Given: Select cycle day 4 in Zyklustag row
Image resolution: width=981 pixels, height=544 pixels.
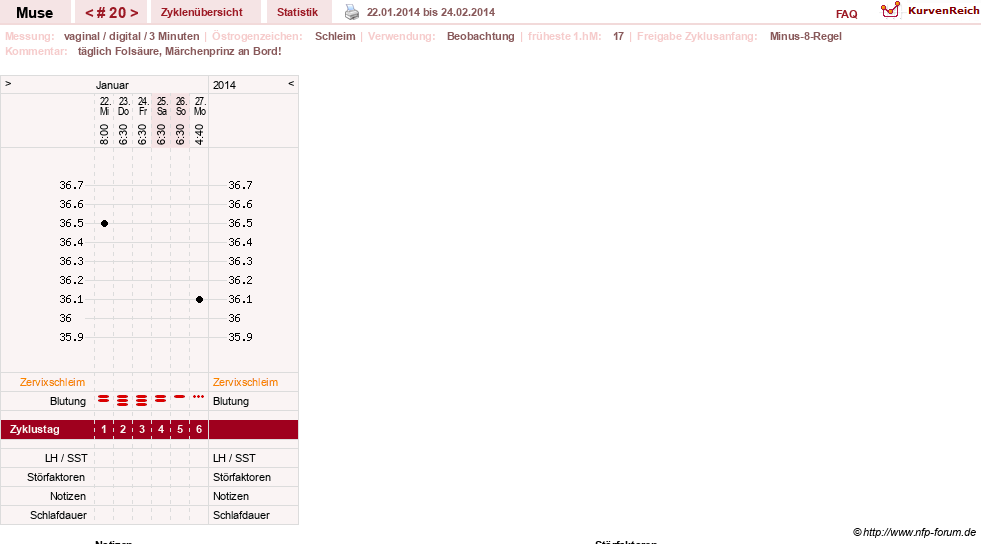Looking at the screenshot, I should 161,430.
